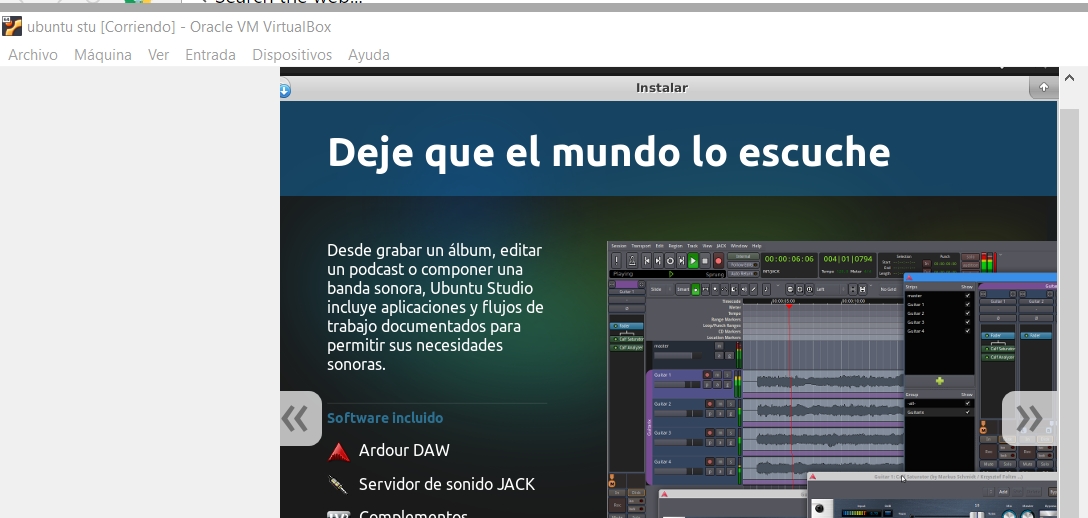
Task: Click the JACK sound server plug icon
Action: (338, 485)
